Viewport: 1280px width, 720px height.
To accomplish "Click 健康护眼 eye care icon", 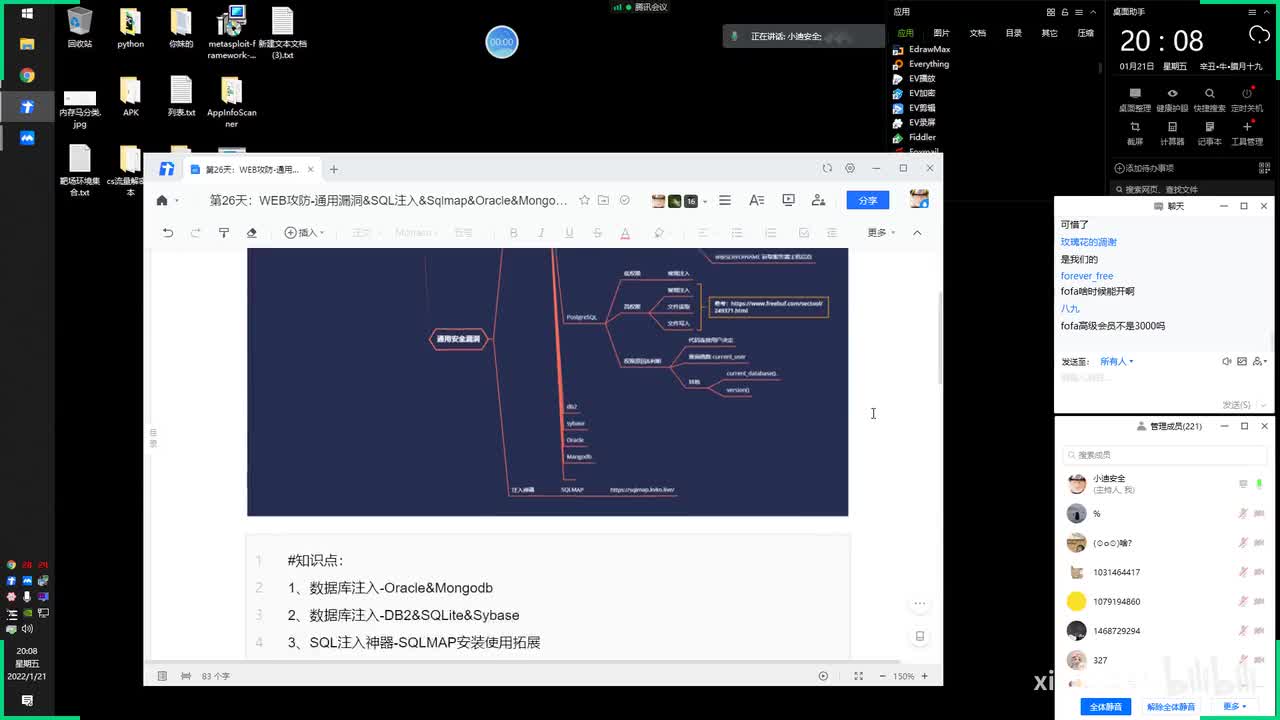I will [x=1172, y=99].
